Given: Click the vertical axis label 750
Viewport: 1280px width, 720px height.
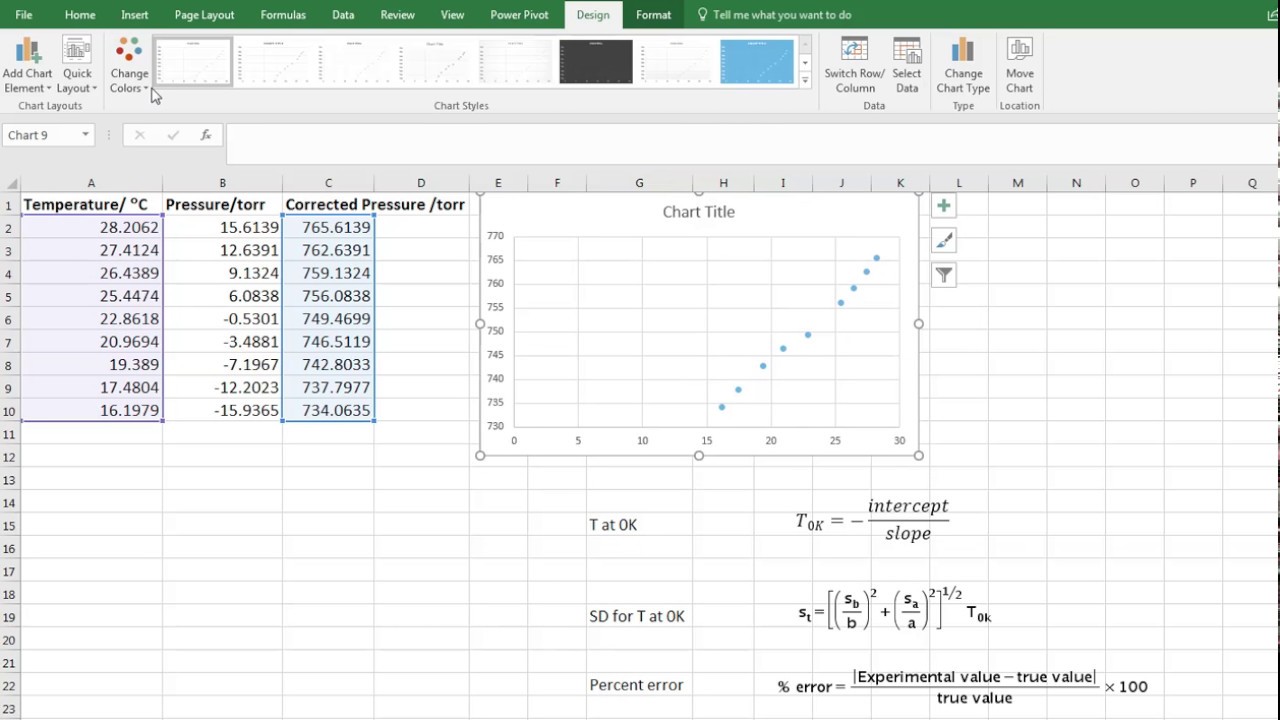Looking at the screenshot, I should point(495,331).
